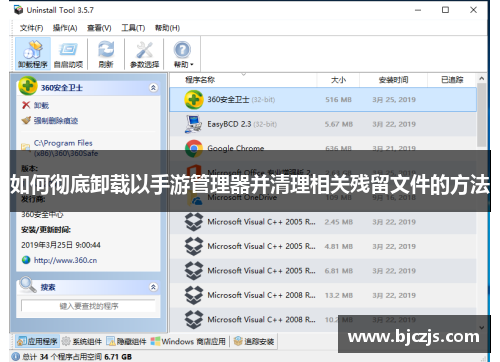Click the magnifier icon in search panel
500x362 pixels.
point(28,285)
